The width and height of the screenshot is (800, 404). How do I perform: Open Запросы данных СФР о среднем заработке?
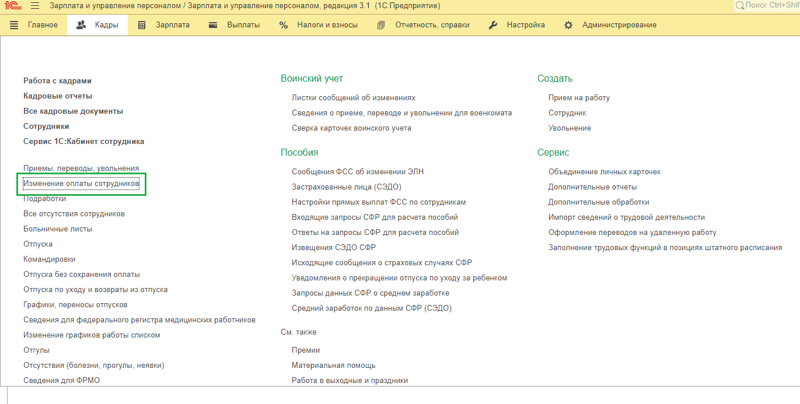[x=370, y=293]
